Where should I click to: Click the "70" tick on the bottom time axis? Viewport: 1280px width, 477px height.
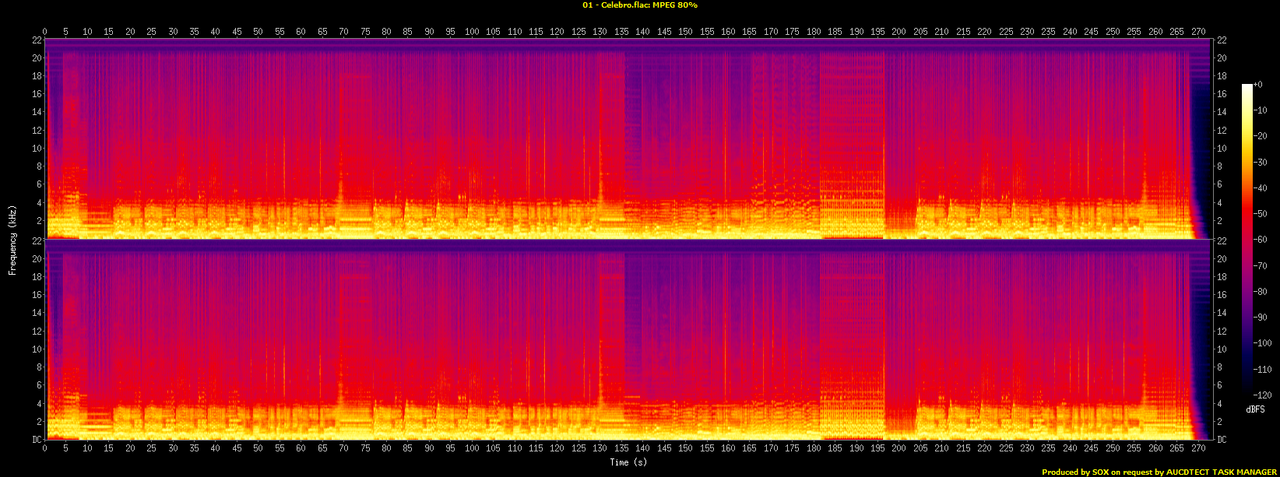point(344,450)
